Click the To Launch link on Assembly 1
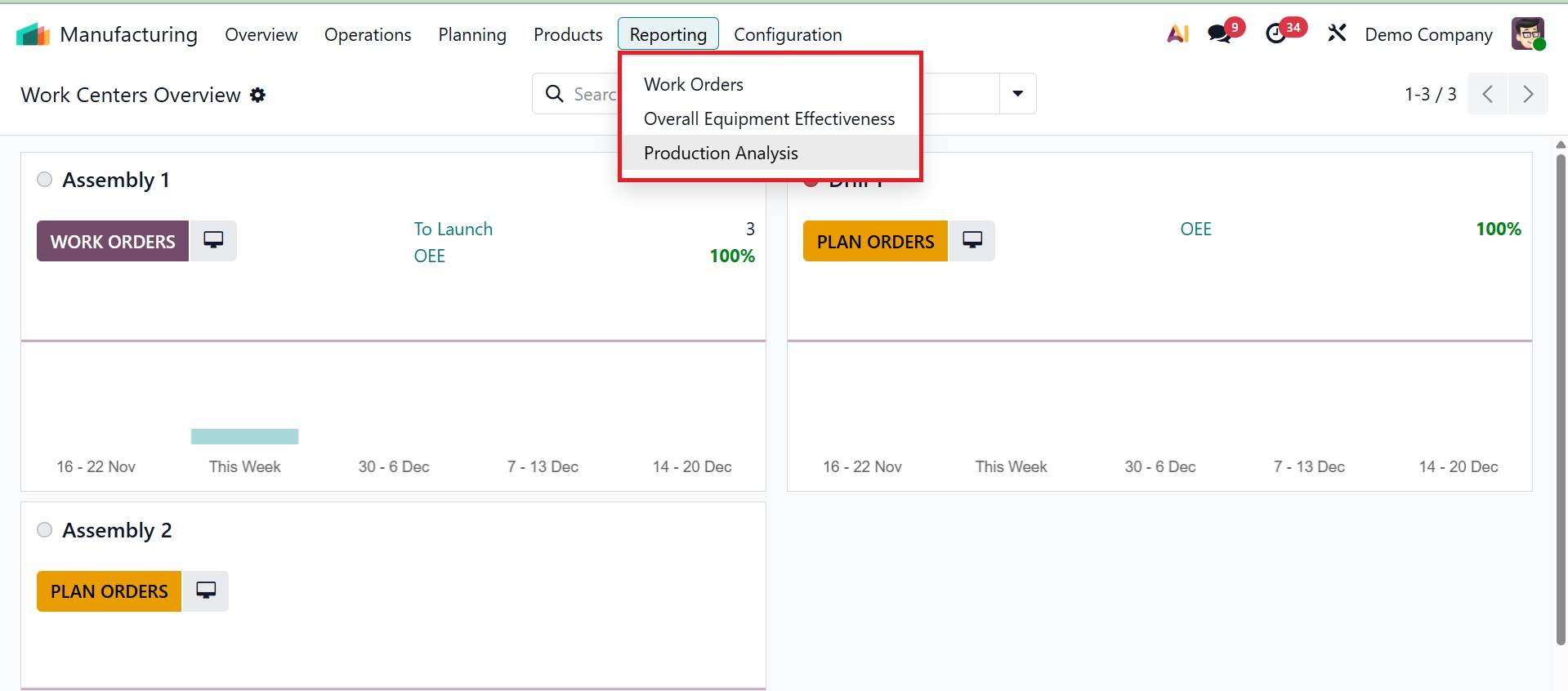 (453, 229)
